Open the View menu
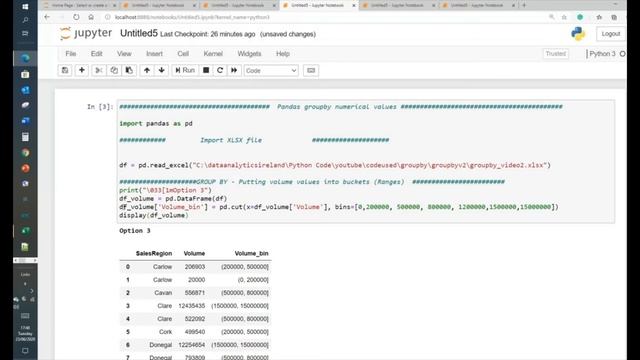Screen dimensions: 640x360 pyautogui.click(x=124, y=53)
